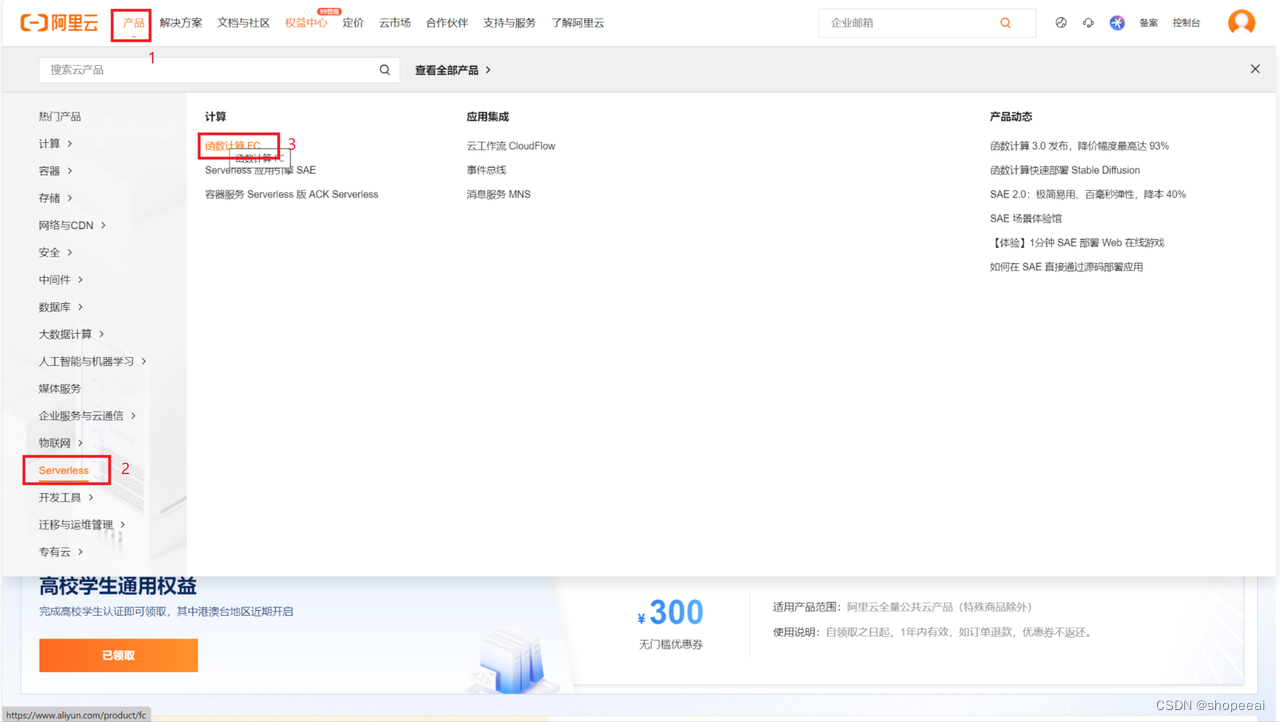The width and height of the screenshot is (1280, 722).
Task: Click the magnifier in cloud product search box
Action: (385, 70)
